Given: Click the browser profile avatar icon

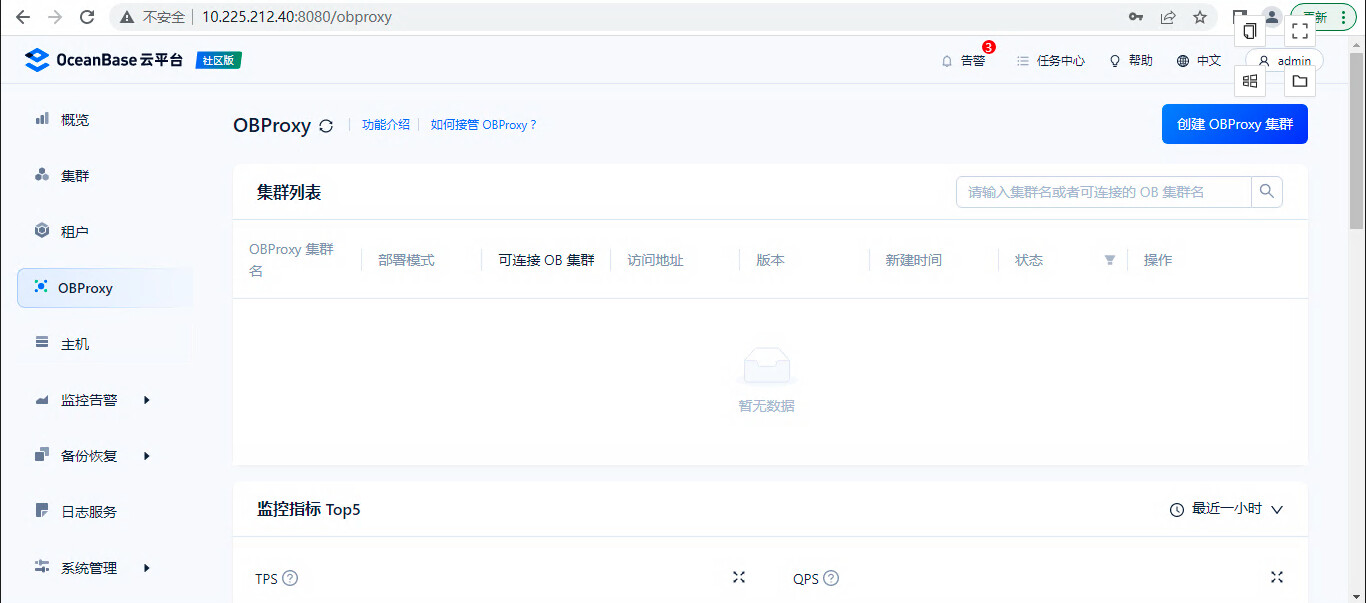Looking at the screenshot, I should pos(1272,17).
